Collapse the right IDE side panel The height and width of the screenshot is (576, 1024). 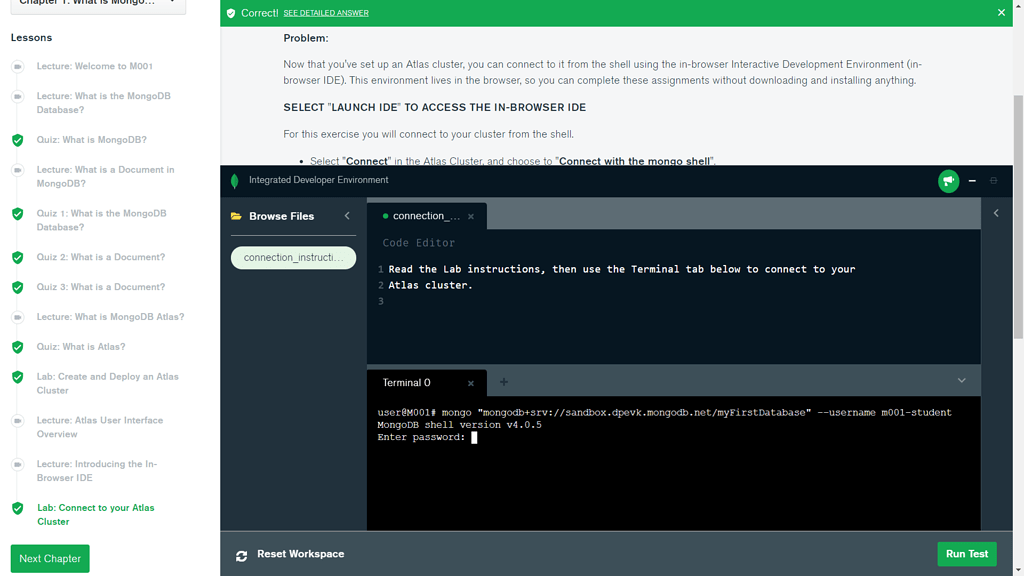coord(996,213)
